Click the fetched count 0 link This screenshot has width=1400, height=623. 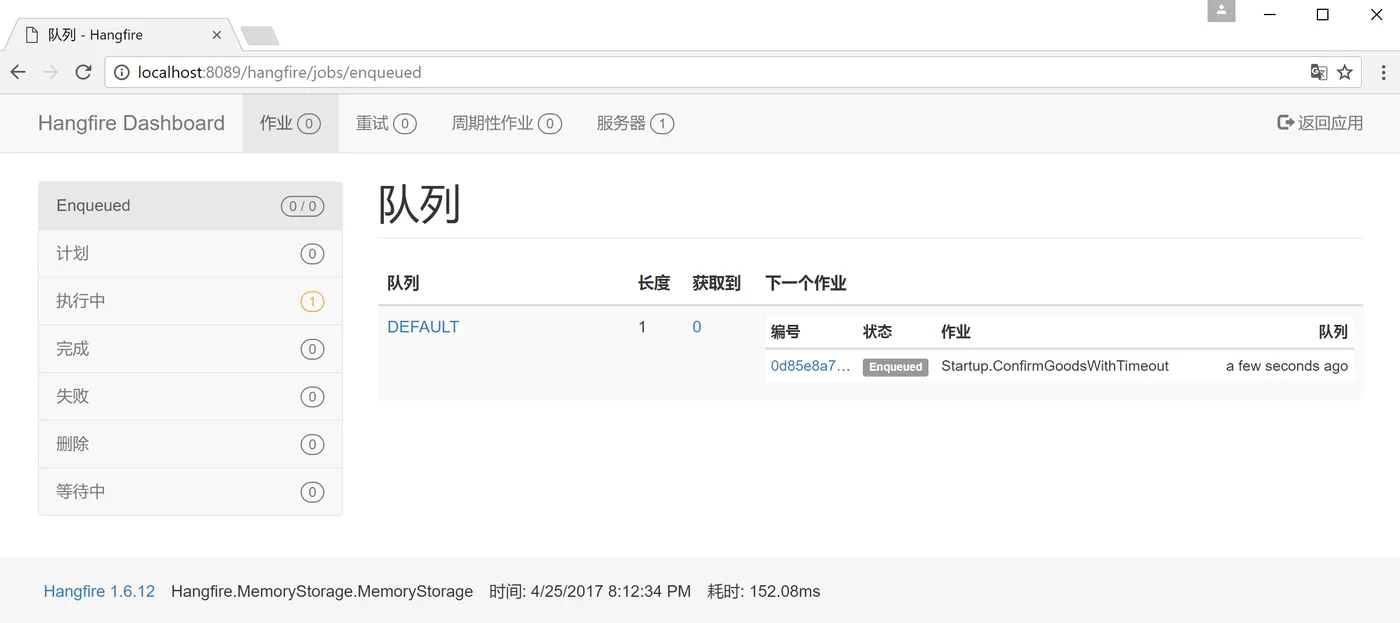(697, 327)
